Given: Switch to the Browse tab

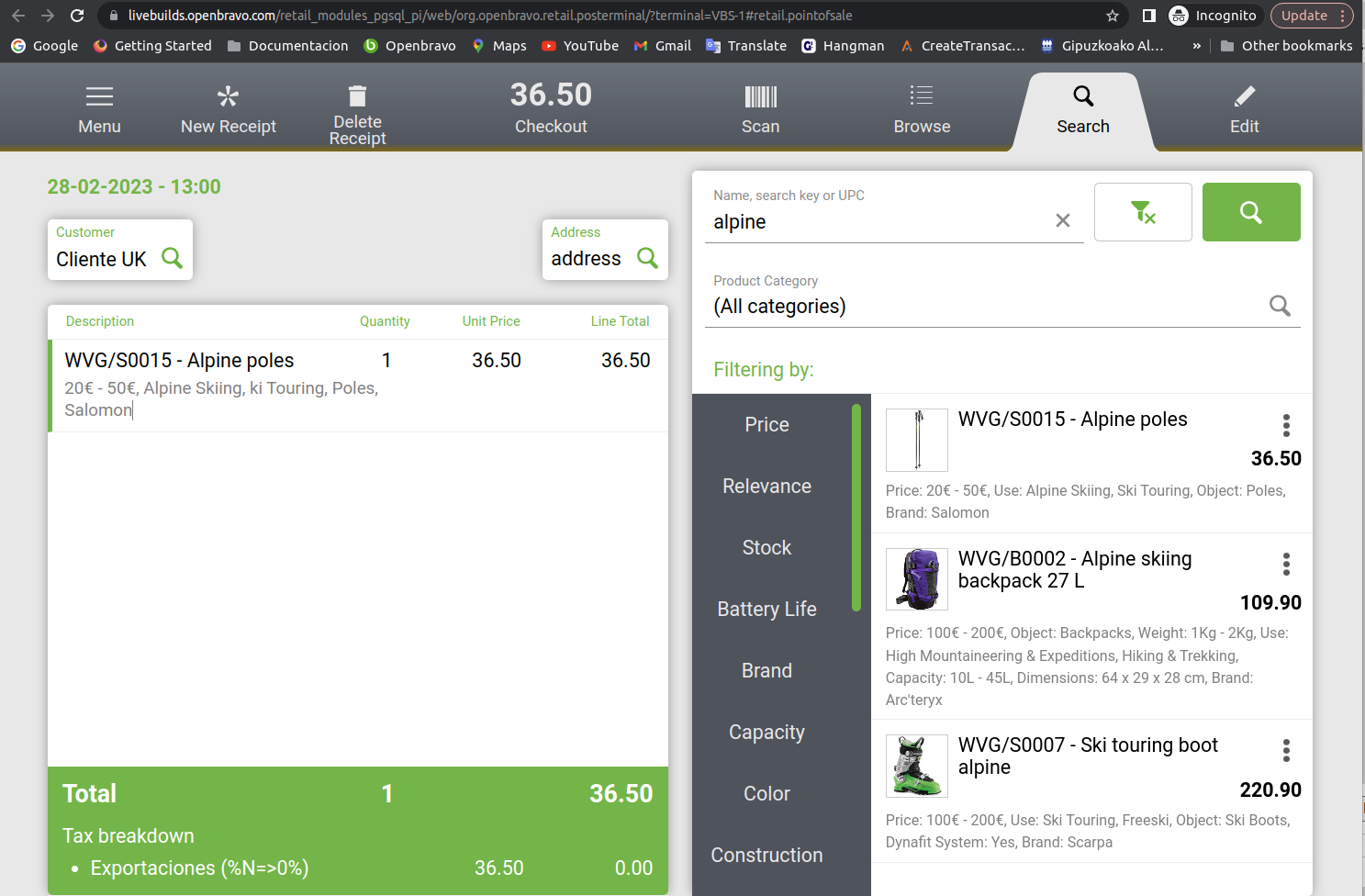Looking at the screenshot, I should click(922, 110).
